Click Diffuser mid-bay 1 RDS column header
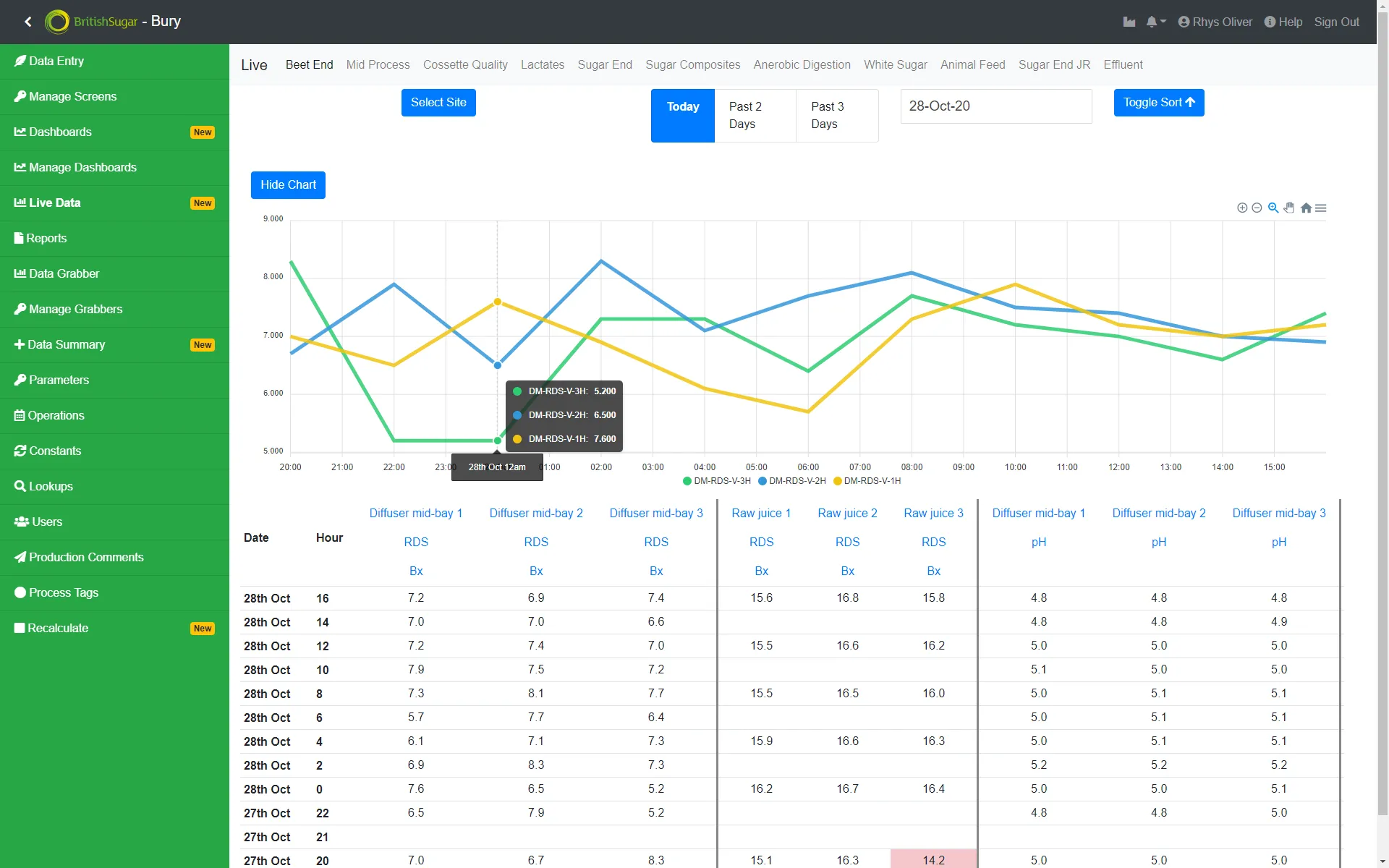The width and height of the screenshot is (1389, 868). tap(416, 542)
